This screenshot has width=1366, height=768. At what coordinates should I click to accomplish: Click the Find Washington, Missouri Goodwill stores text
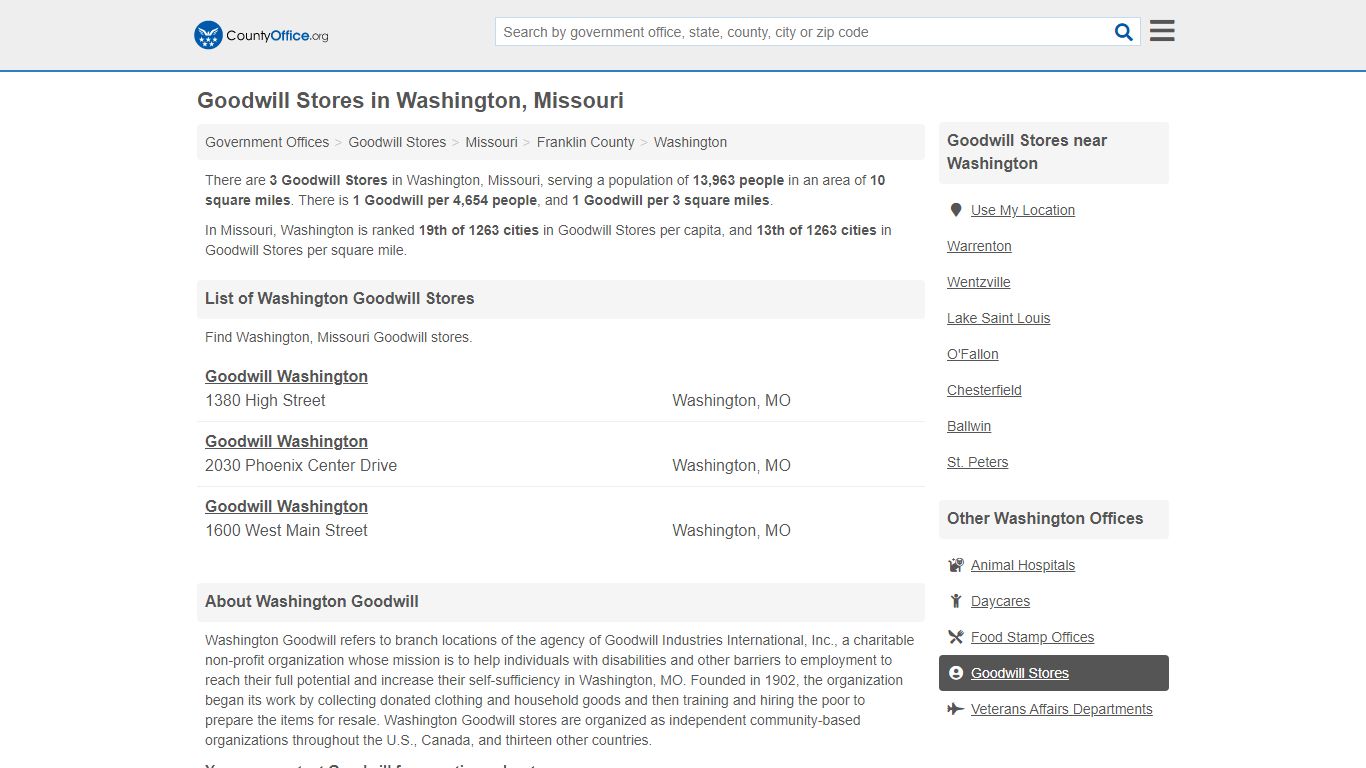[x=338, y=337]
